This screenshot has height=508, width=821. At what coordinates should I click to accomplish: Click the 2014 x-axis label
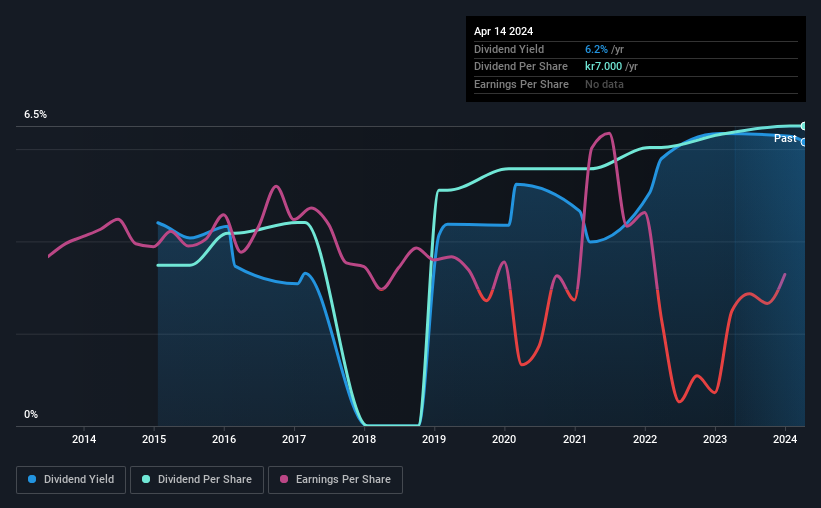(84, 439)
